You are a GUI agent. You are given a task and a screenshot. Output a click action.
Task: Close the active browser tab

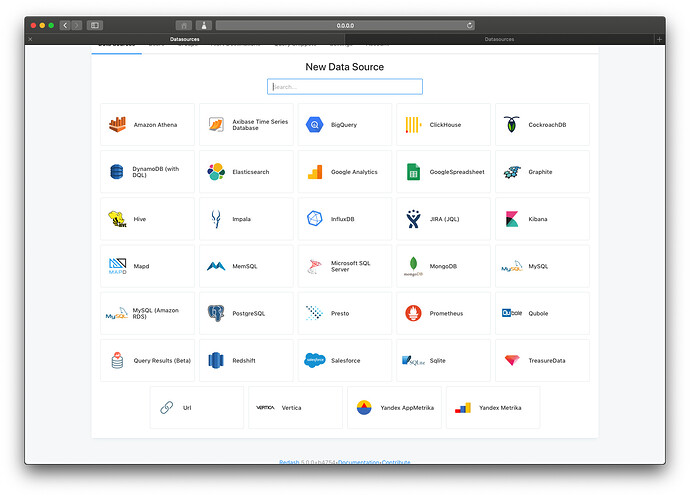pyautogui.click(x=30, y=39)
